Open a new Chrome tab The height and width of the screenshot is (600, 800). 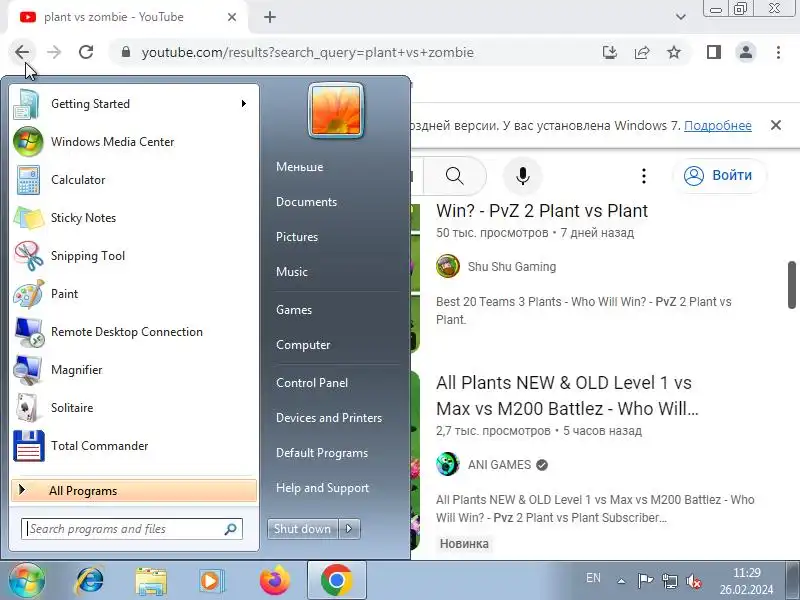pyautogui.click(x=270, y=17)
